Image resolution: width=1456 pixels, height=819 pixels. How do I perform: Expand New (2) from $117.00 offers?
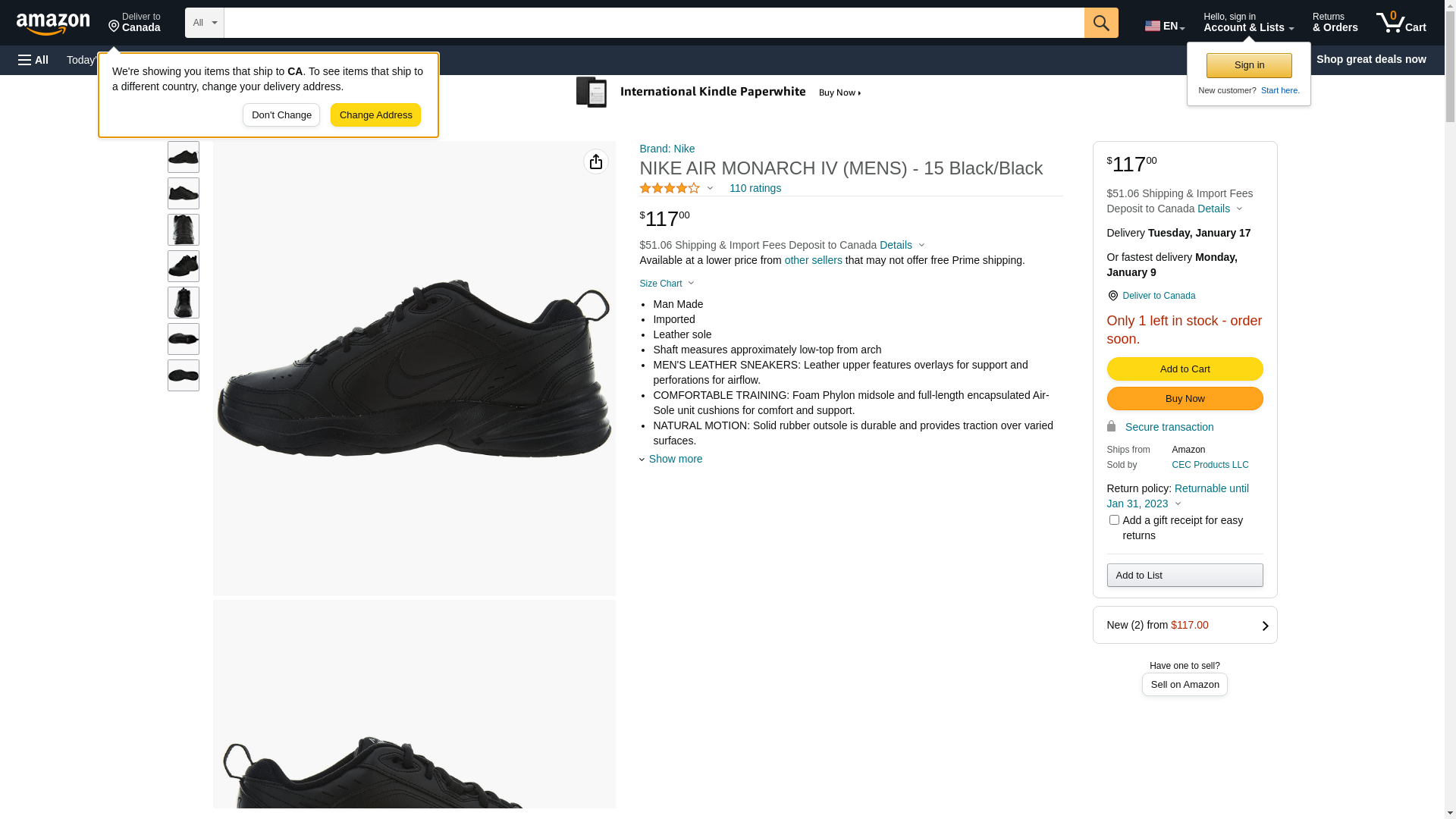click(1185, 625)
